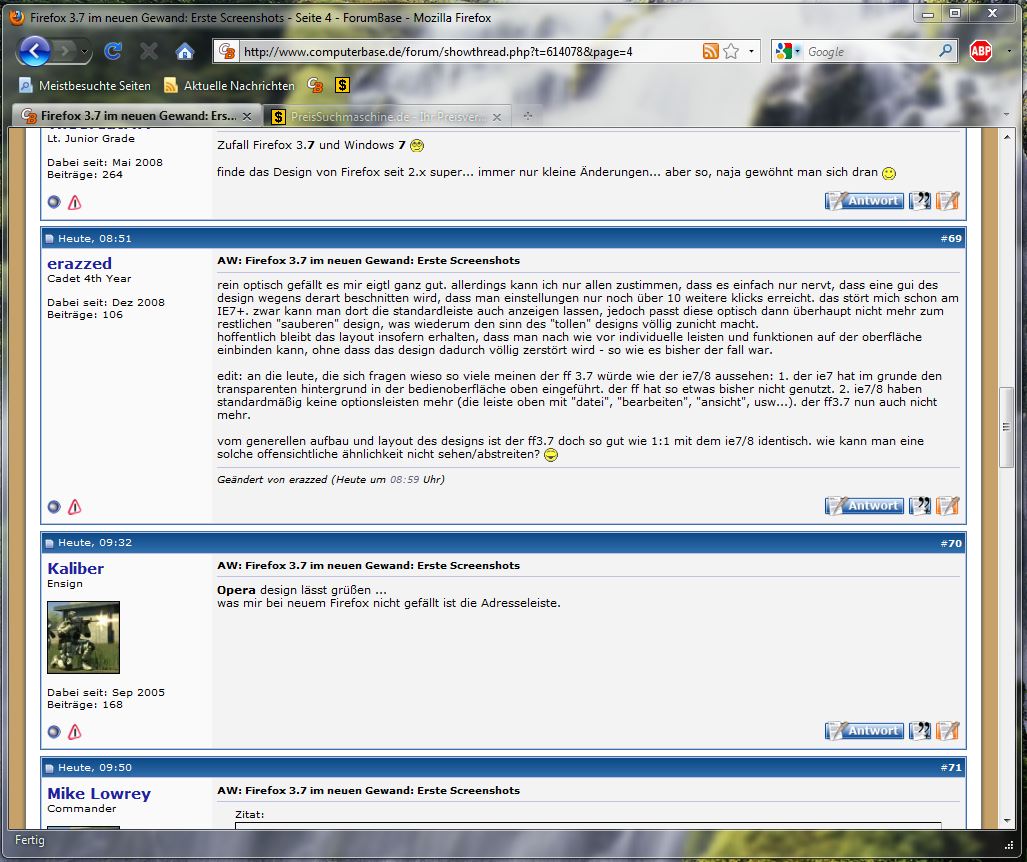Open the Adblock Plus ABP icon
The image size is (1027, 862).
coord(980,50)
